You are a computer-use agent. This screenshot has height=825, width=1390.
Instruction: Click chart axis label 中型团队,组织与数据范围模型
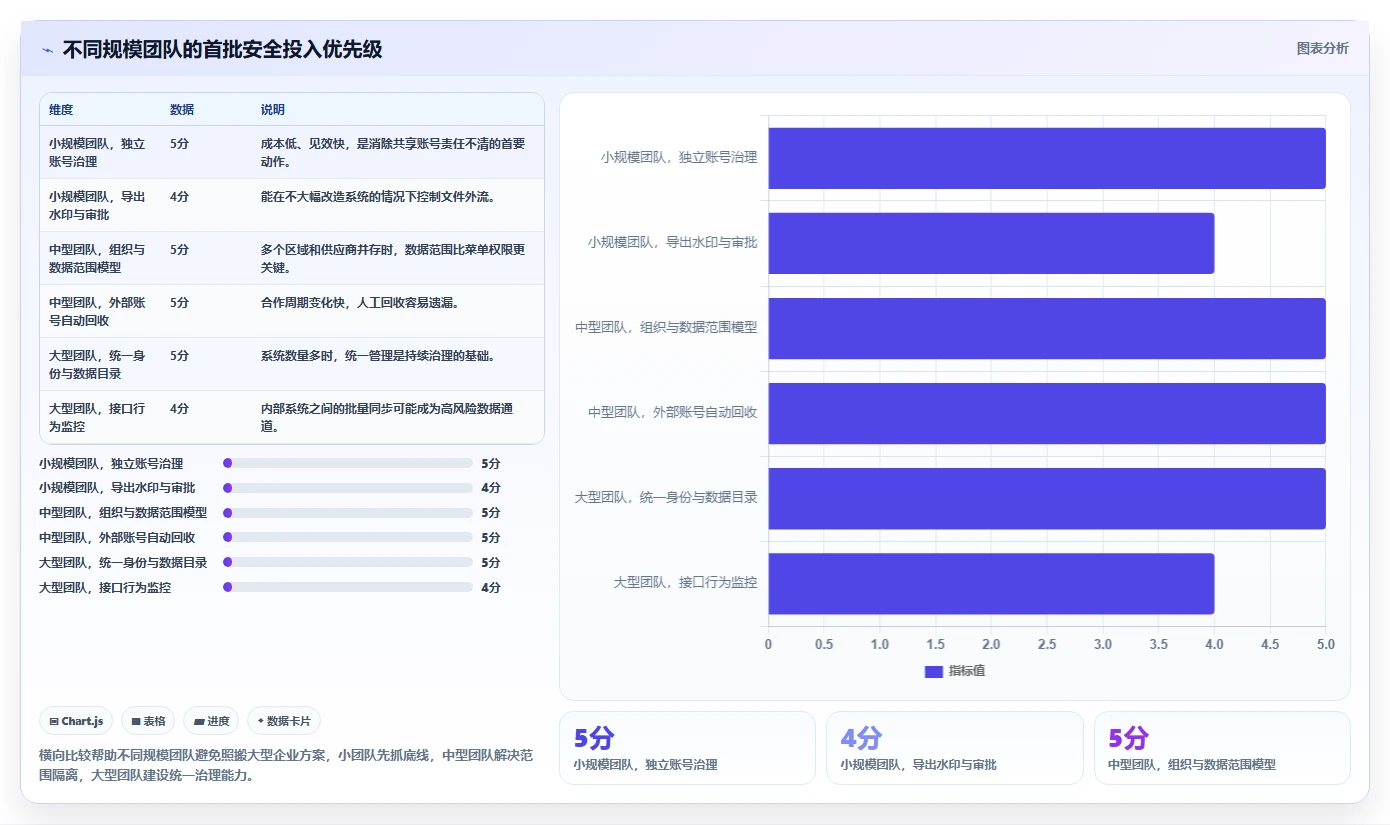(666, 327)
